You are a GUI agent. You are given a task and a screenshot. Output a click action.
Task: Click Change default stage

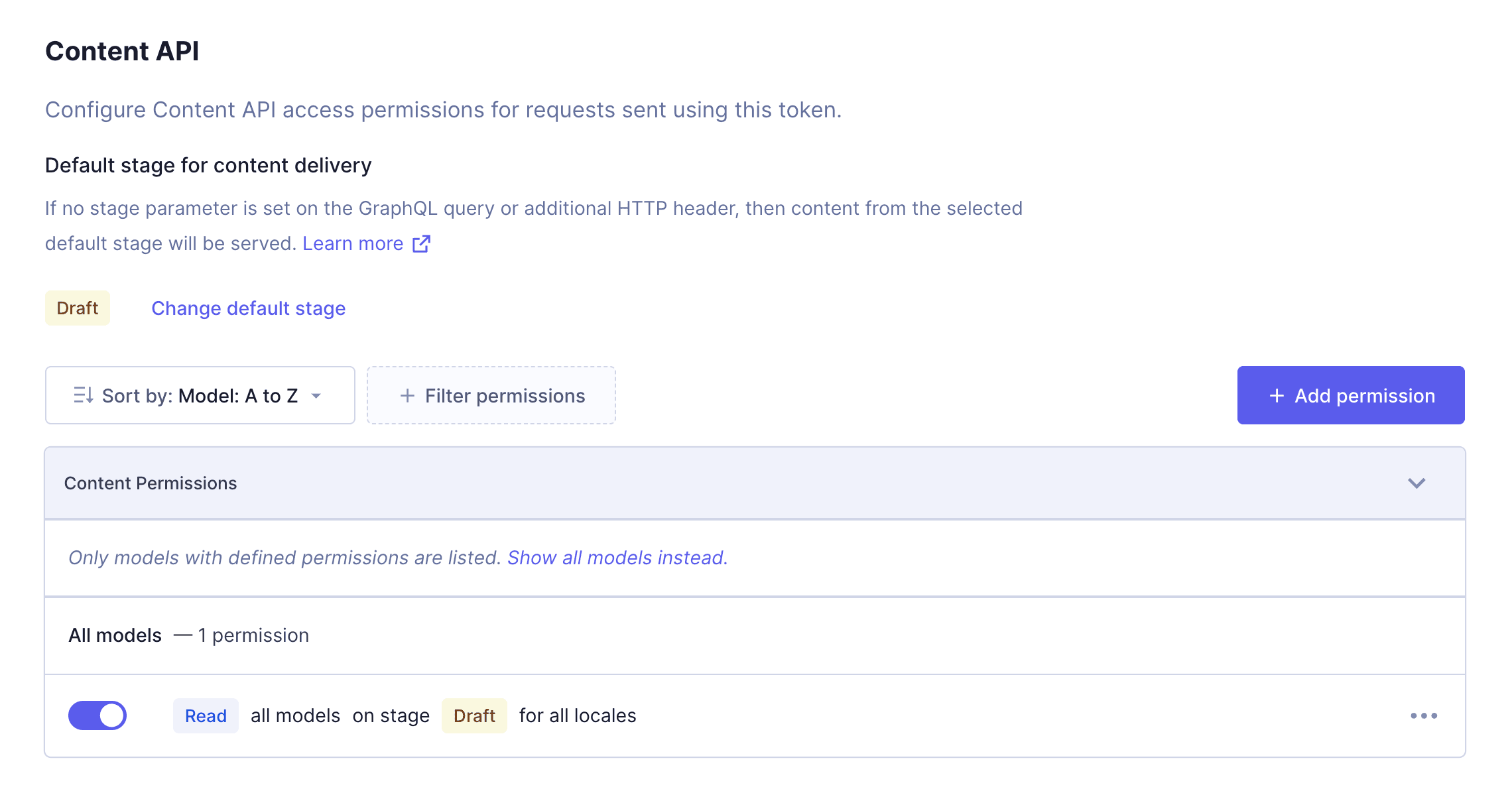(248, 308)
